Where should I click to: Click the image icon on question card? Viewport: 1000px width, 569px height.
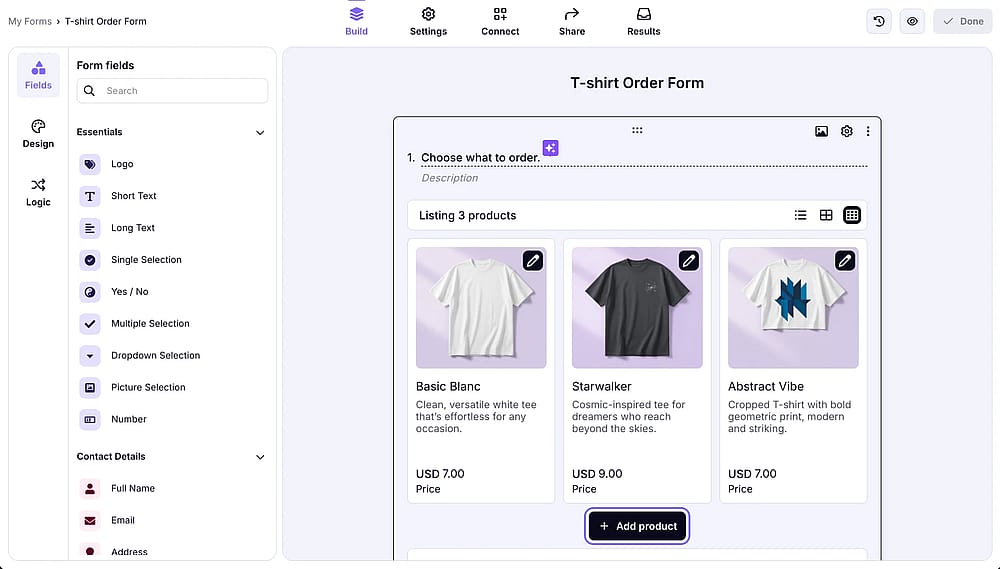[821, 131]
